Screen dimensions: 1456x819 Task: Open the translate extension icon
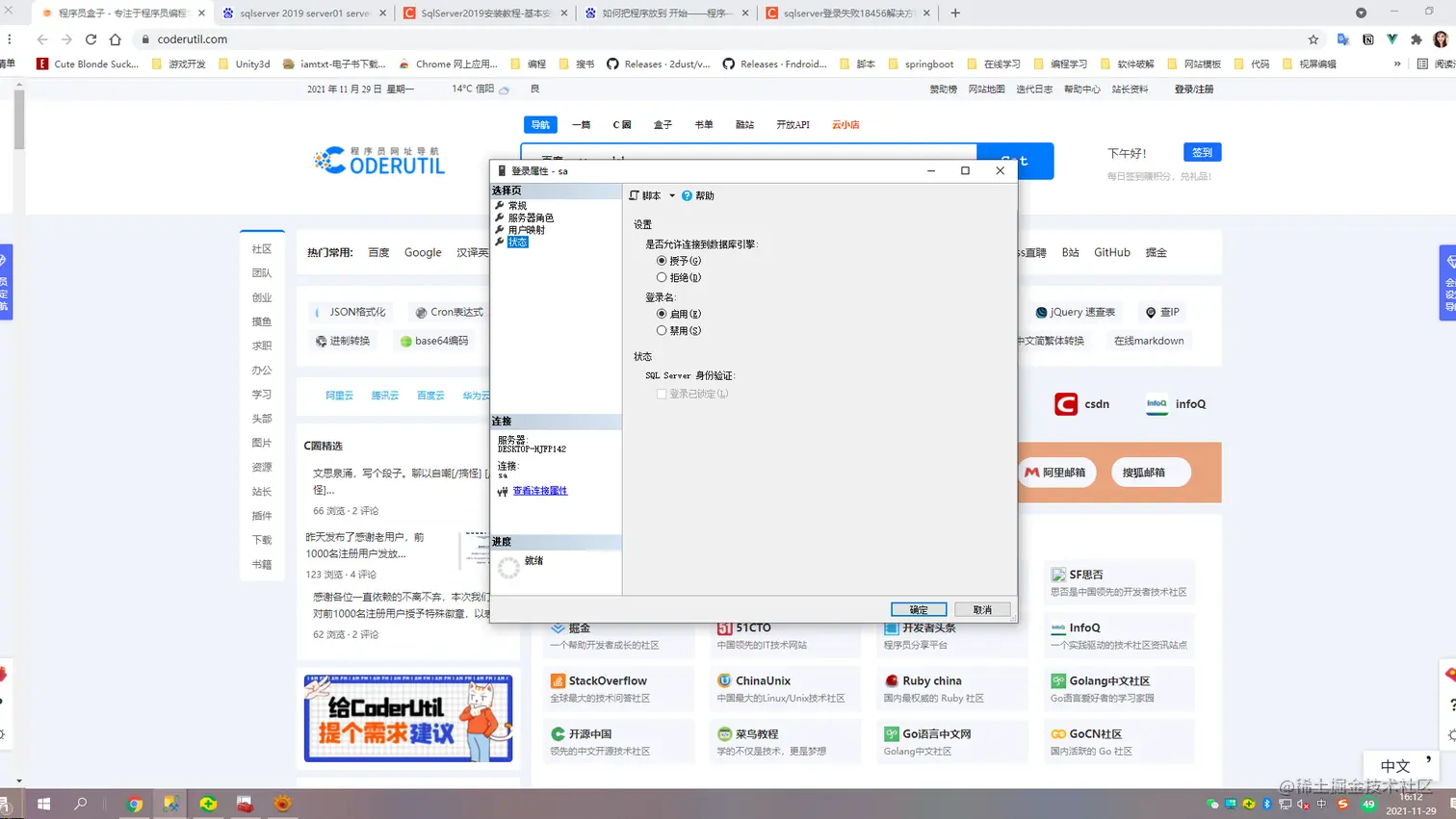pyautogui.click(x=1343, y=39)
